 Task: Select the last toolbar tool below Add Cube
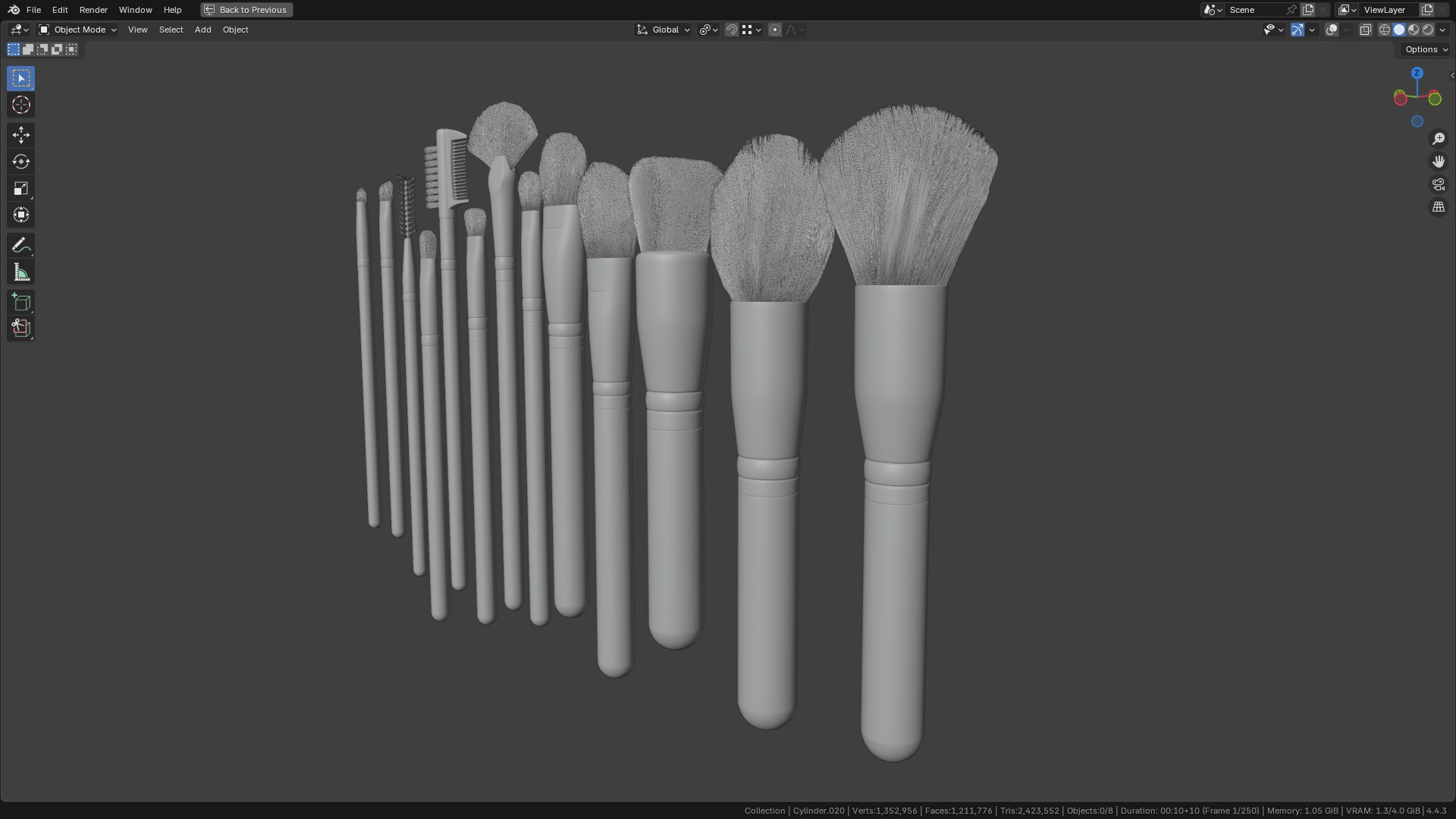click(x=21, y=328)
